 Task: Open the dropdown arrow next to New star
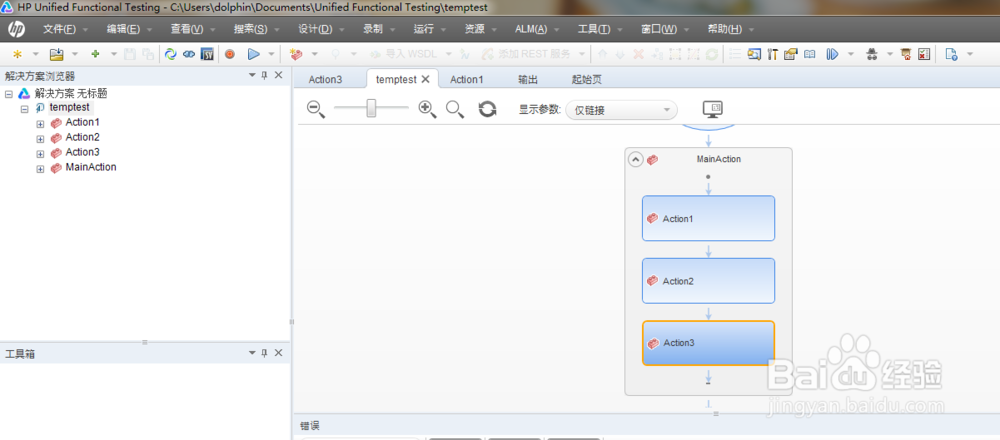(x=36, y=54)
